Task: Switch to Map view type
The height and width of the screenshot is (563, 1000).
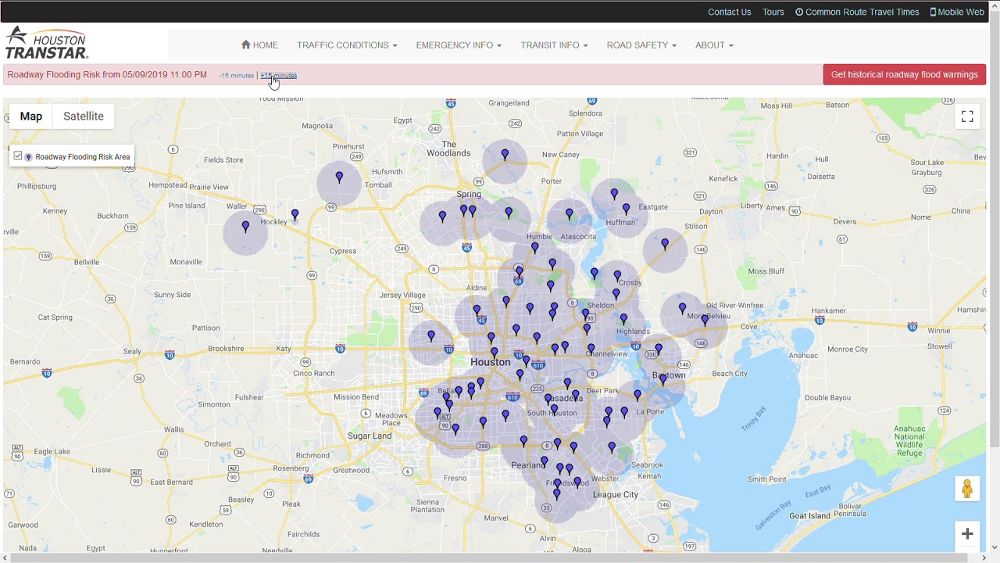Action: click(x=31, y=116)
